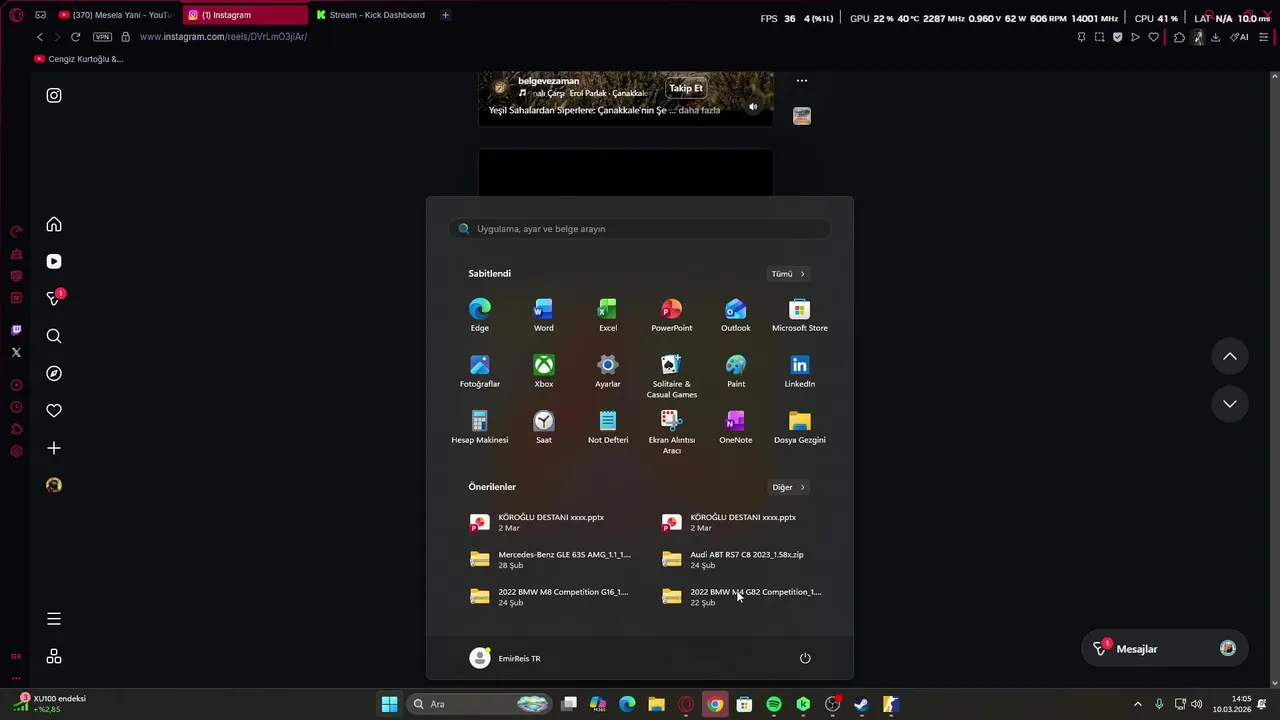Click taskbar Ara search box
This screenshot has width=1280, height=720.
click(x=480, y=704)
